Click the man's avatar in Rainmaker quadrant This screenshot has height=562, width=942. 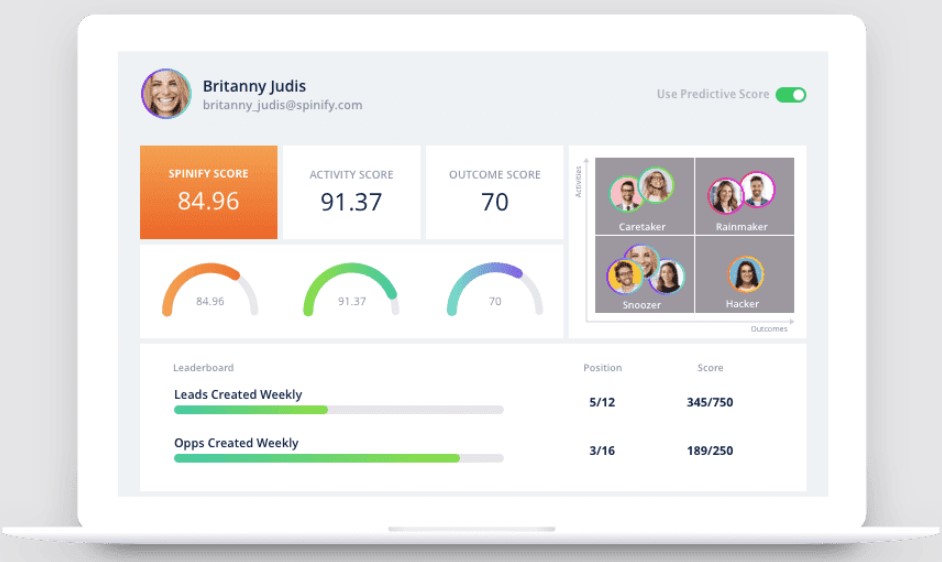tap(757, 189)
